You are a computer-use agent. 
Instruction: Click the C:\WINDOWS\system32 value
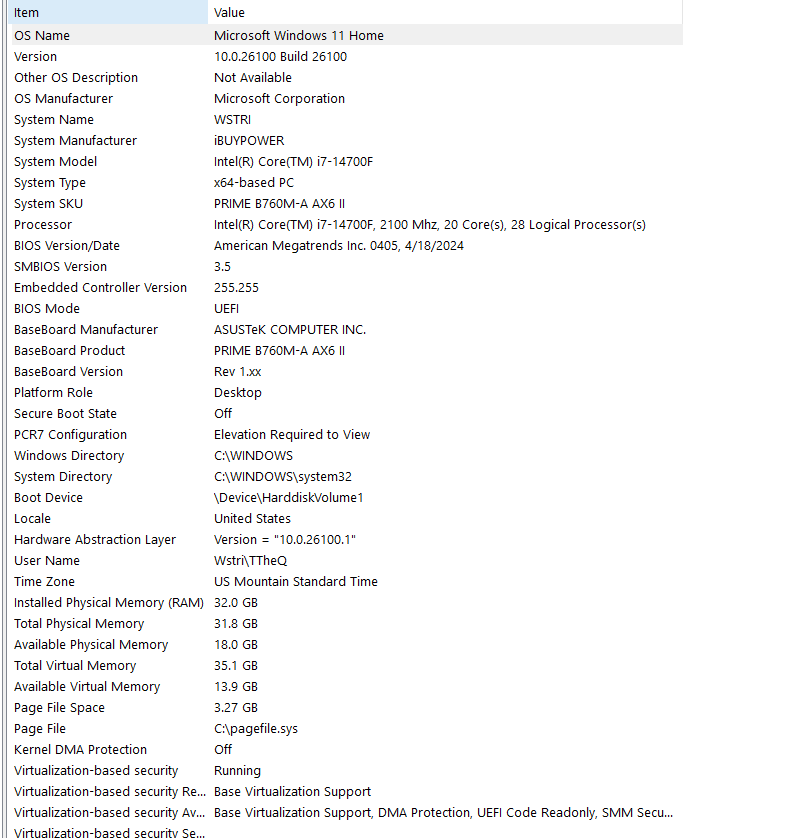coord(283,477)
